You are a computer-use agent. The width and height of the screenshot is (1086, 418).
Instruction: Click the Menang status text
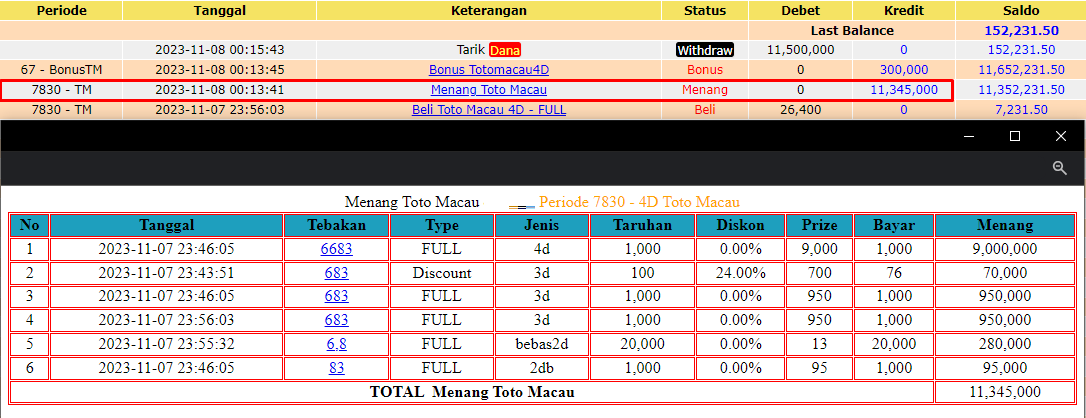point(705,90)
